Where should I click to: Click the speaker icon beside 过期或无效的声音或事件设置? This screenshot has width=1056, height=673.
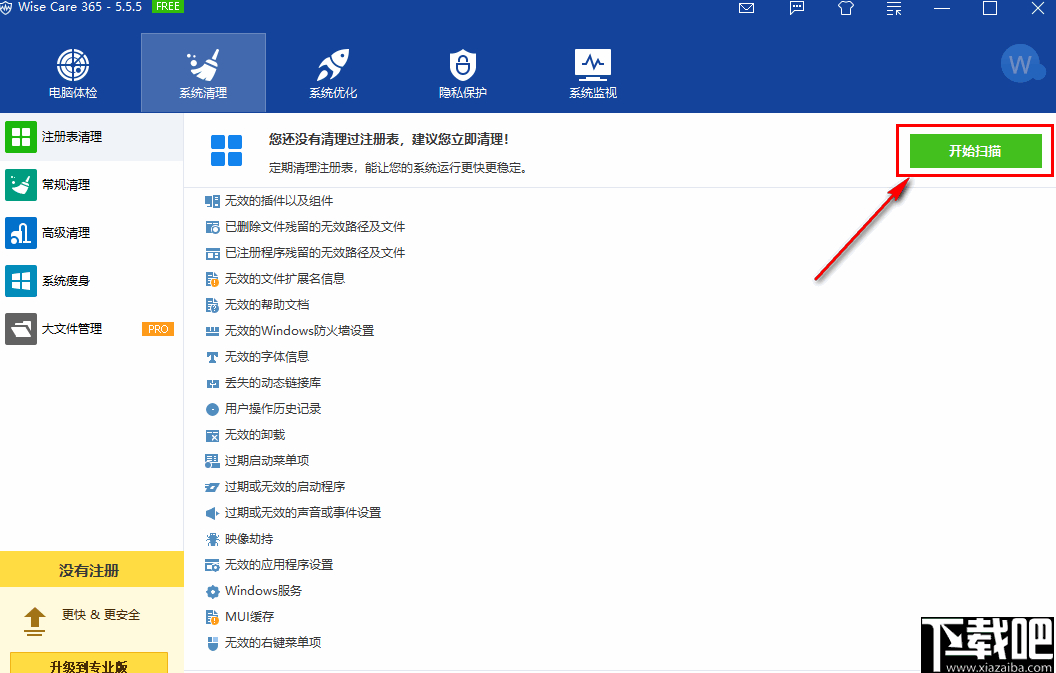click(x=212, y=513)
